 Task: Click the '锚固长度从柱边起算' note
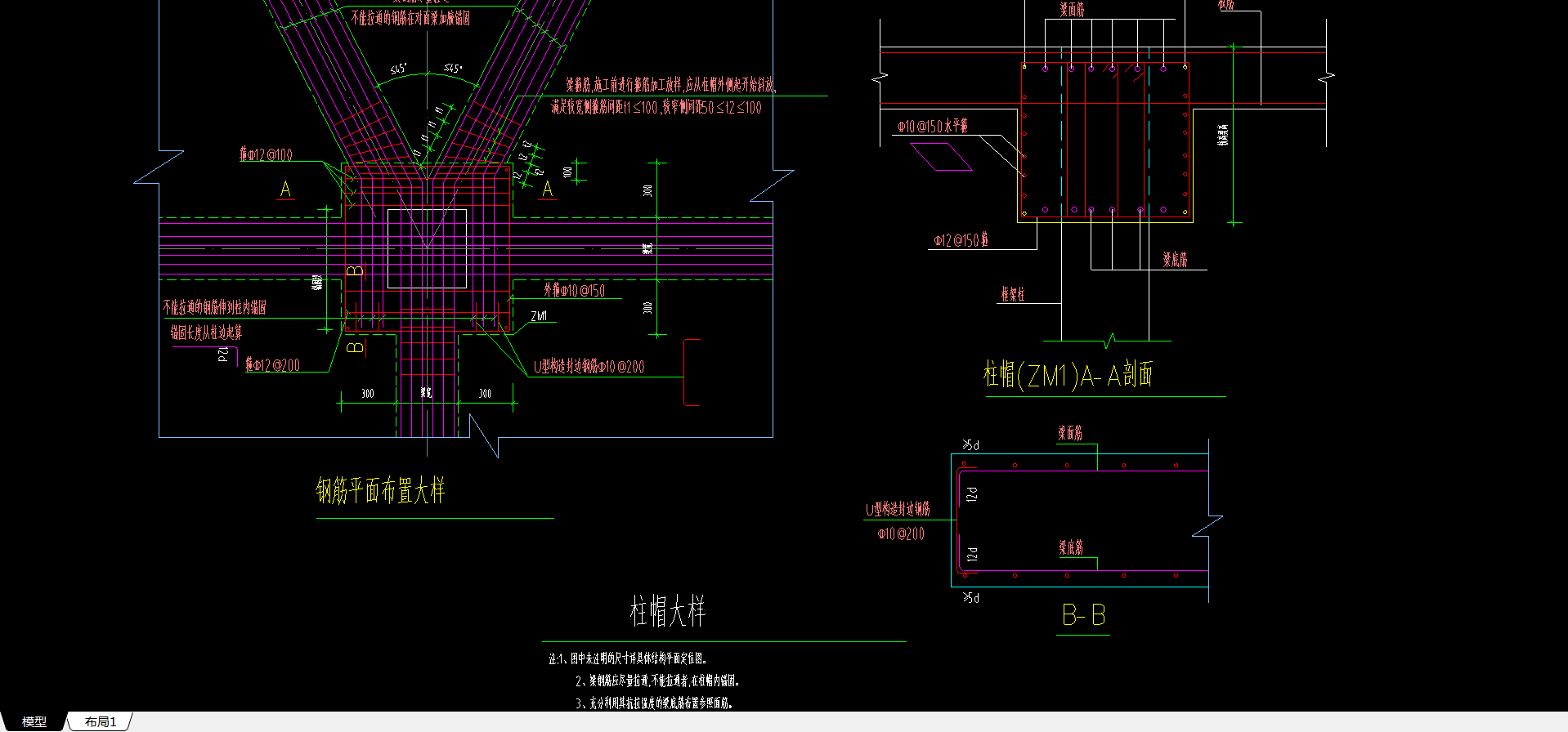[206, 333]
